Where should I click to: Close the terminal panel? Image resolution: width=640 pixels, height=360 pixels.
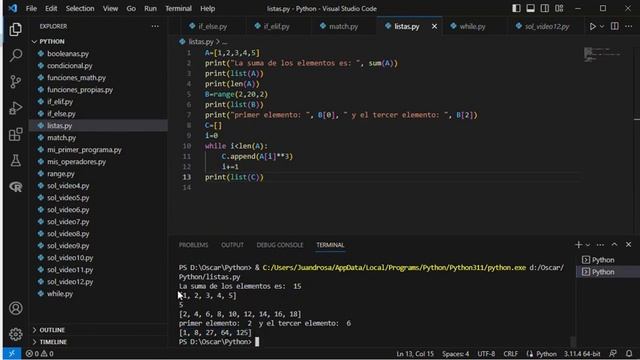(629, 244)
